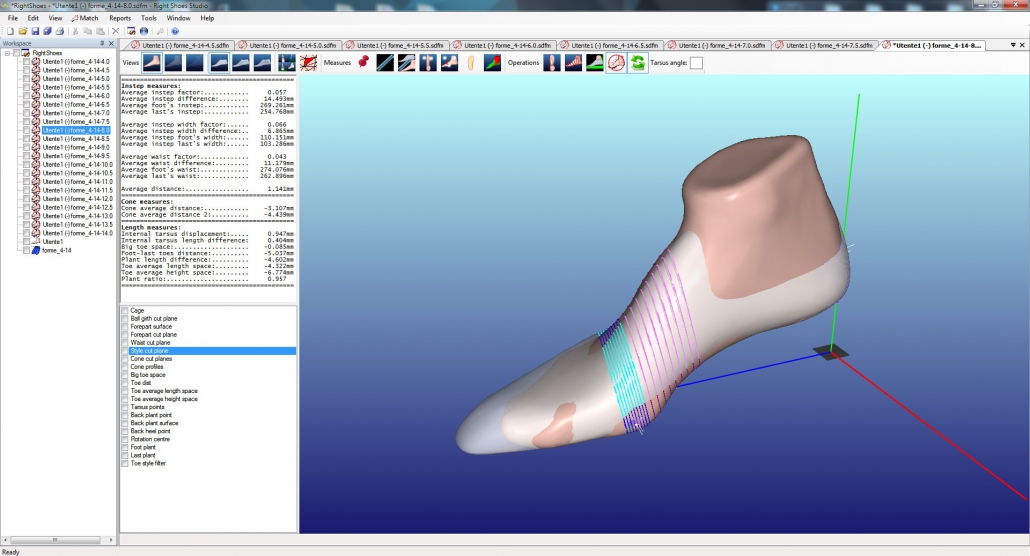1030x556 pixels.
Task: Click the green refresh arrows icon
Action: click(x=637, y=62)
